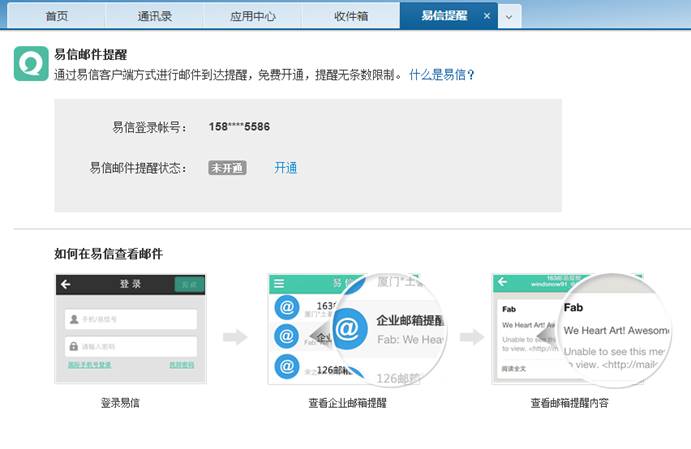This screenshot has height=449, width=691.
Task: Switch to the 通讯录 tab
Action: (x=154, y=16)
